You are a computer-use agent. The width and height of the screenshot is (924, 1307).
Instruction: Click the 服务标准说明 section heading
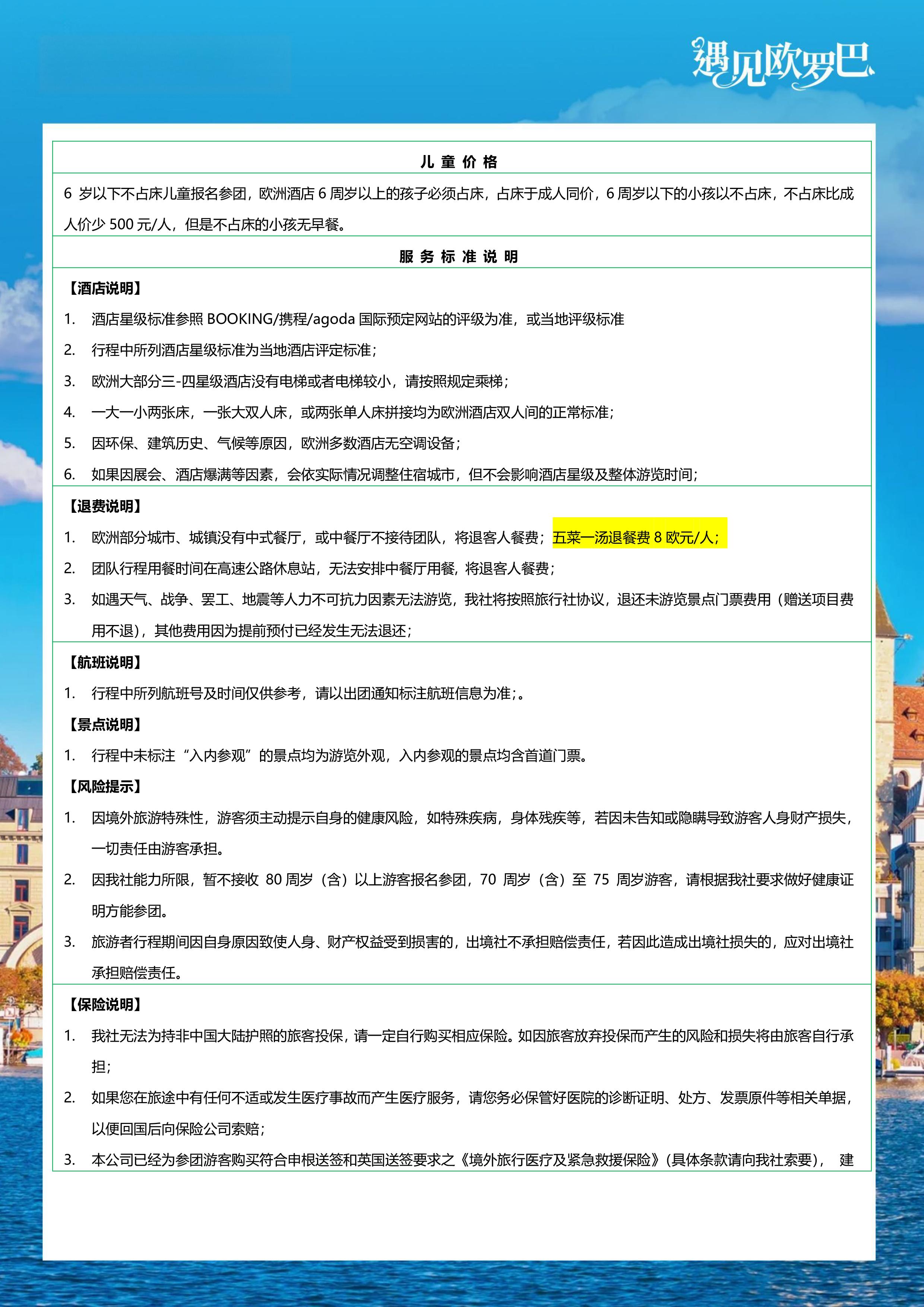point(459,257)
